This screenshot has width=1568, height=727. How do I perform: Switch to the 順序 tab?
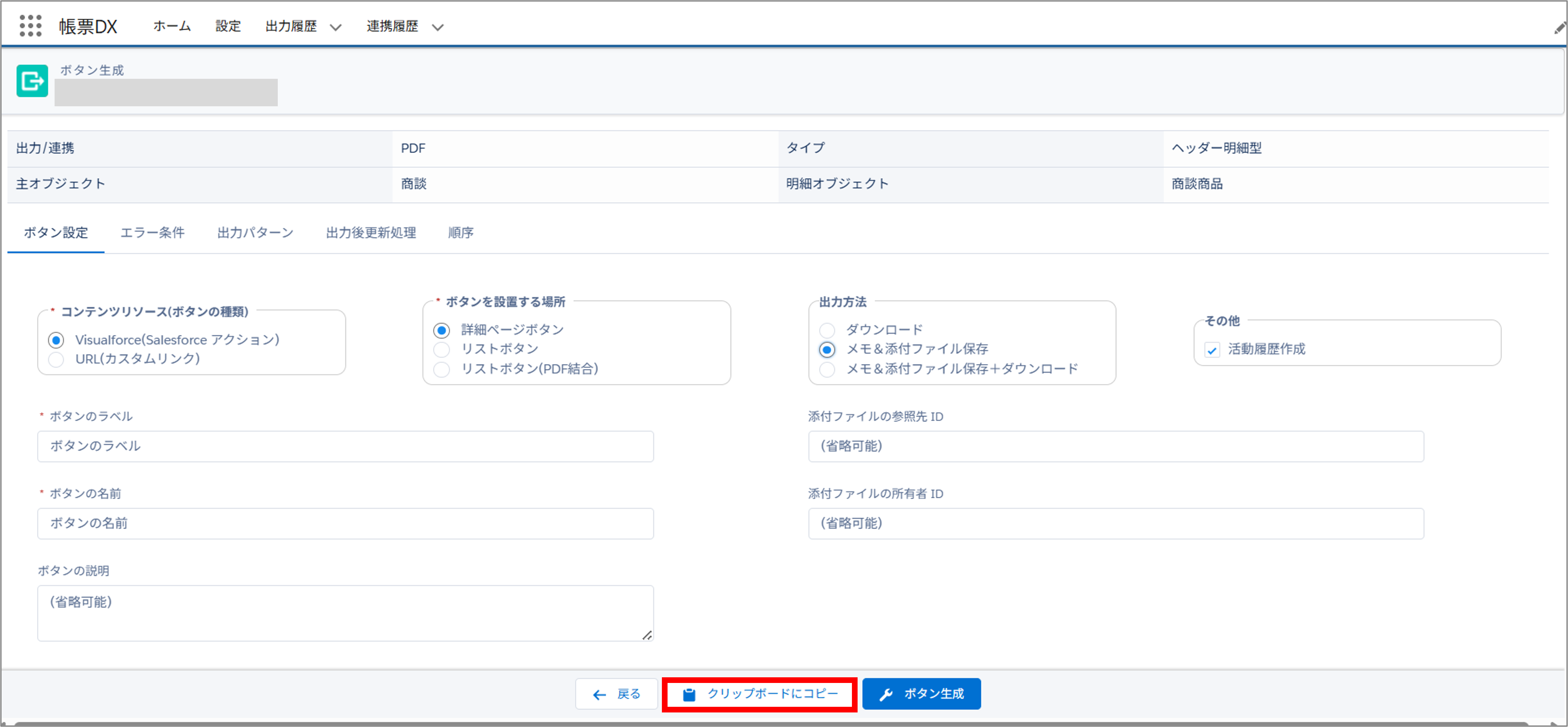pos(461,232)
